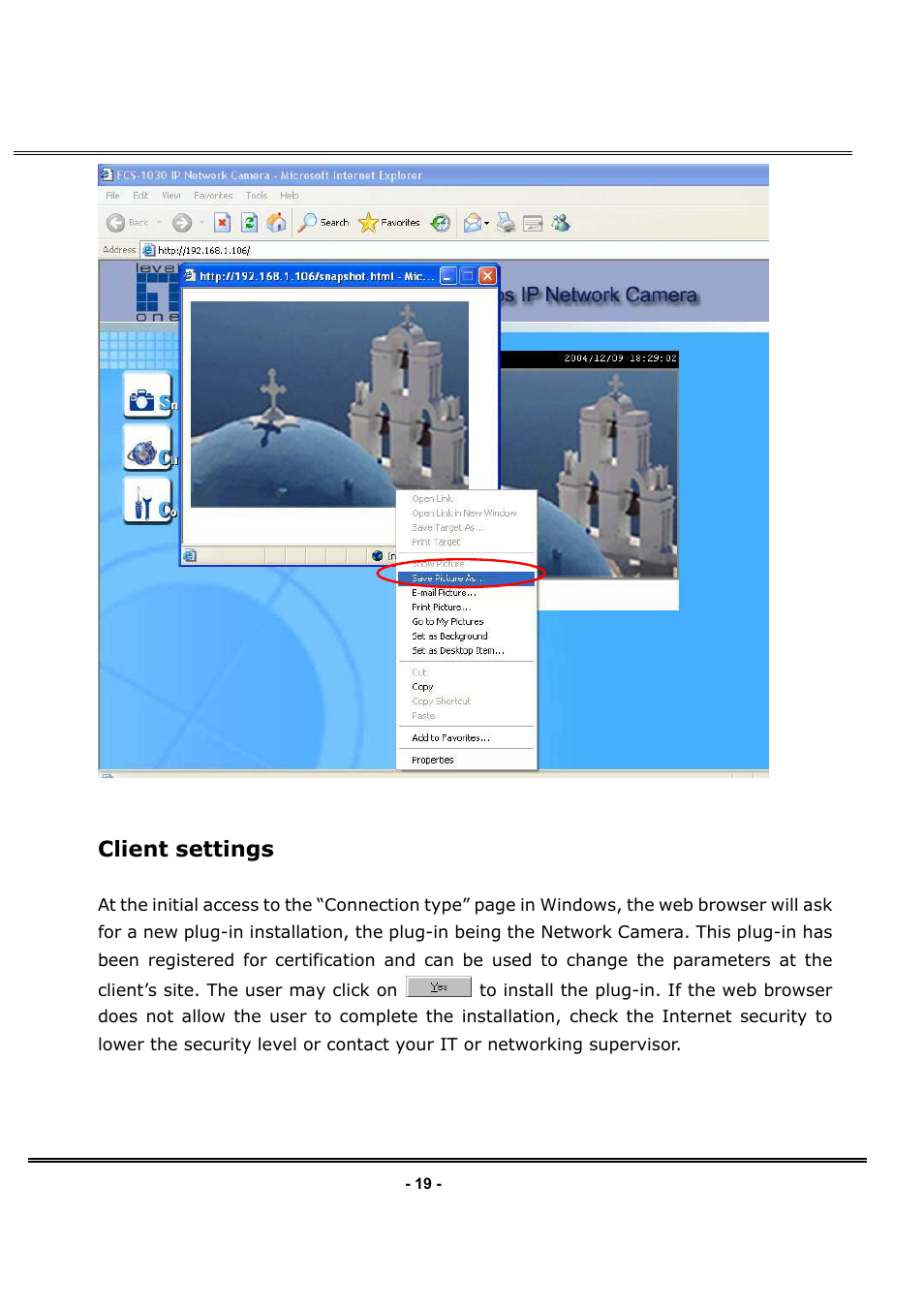Open the Tools menu
The image size is (924, 1309).
click(x=256, y=196)
